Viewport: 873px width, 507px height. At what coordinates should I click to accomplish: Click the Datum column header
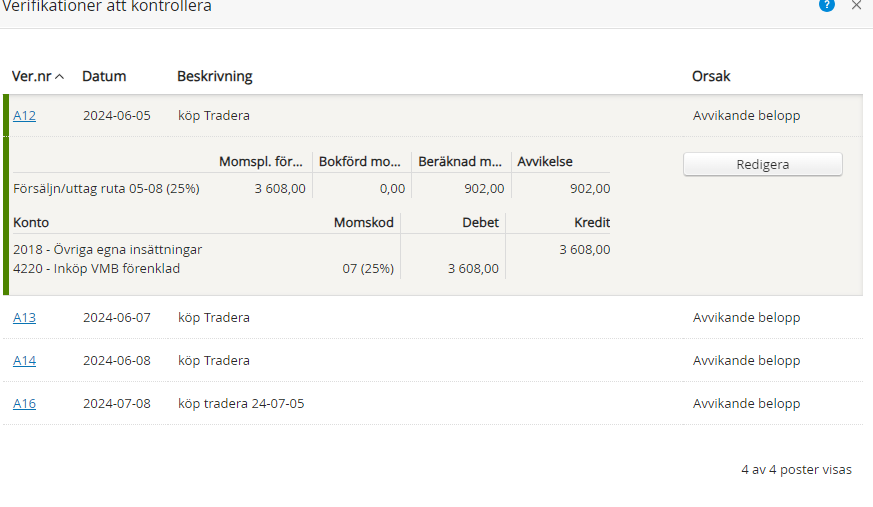[104, 76]
